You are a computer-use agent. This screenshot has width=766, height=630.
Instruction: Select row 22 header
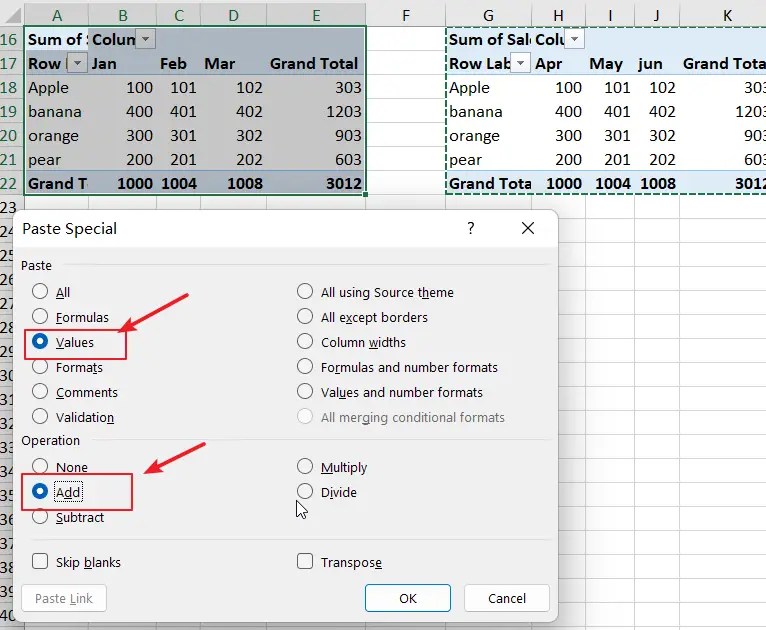point(10,184)
